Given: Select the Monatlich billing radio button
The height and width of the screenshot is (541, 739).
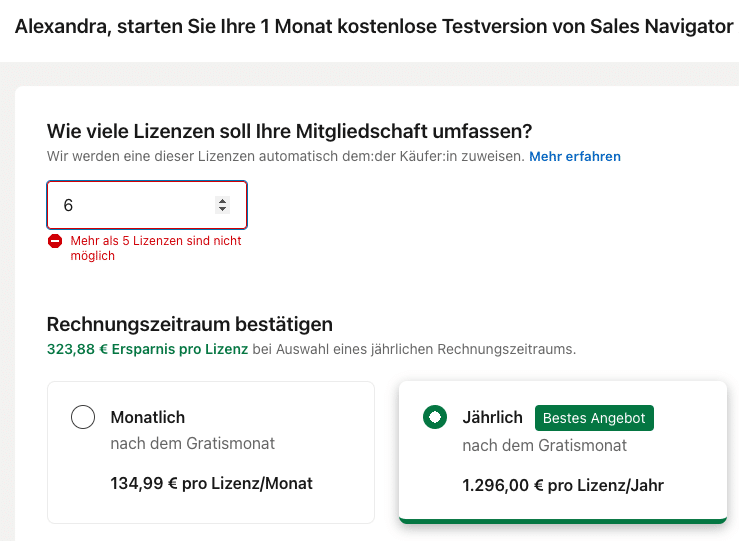Looking at the screenshot, I should pos(83,417).
